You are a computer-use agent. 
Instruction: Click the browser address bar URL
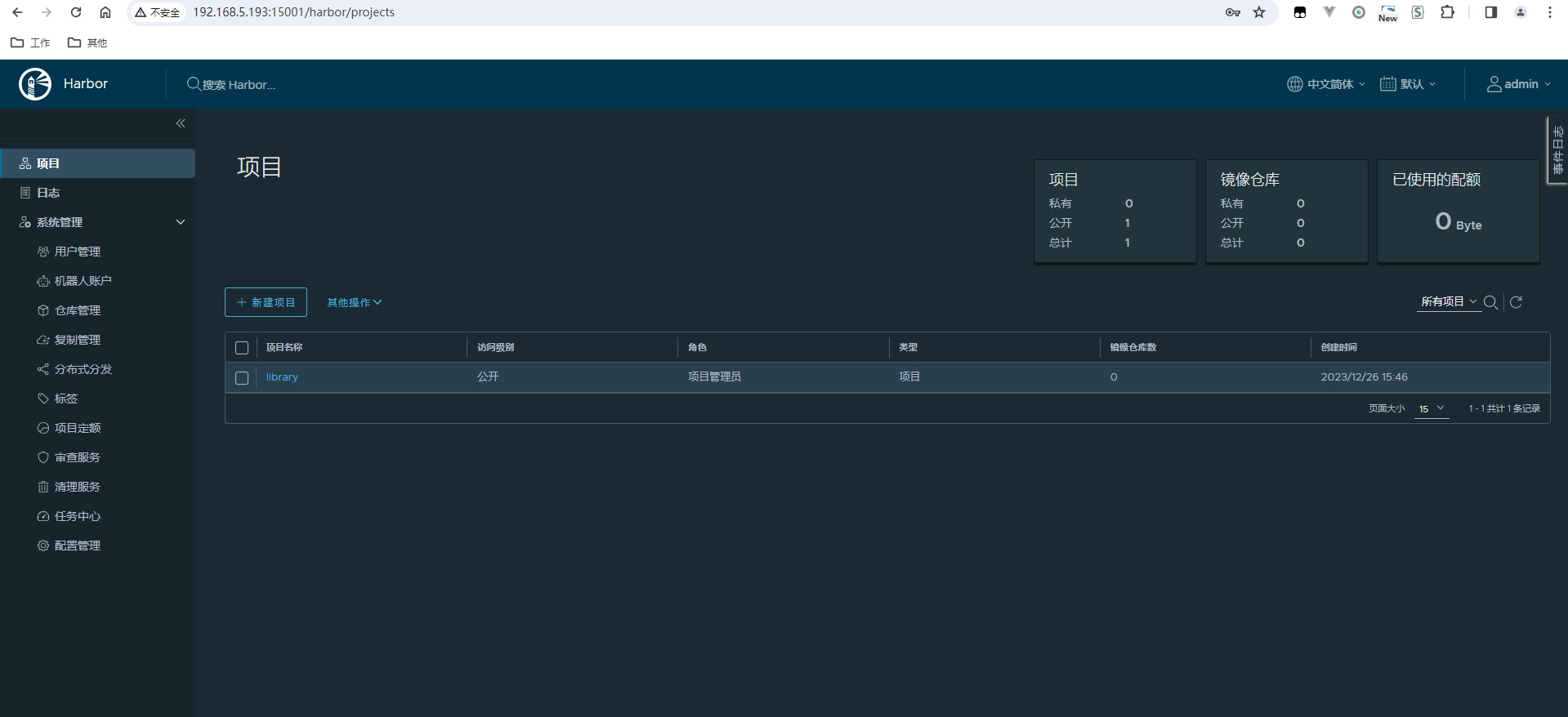293,12
